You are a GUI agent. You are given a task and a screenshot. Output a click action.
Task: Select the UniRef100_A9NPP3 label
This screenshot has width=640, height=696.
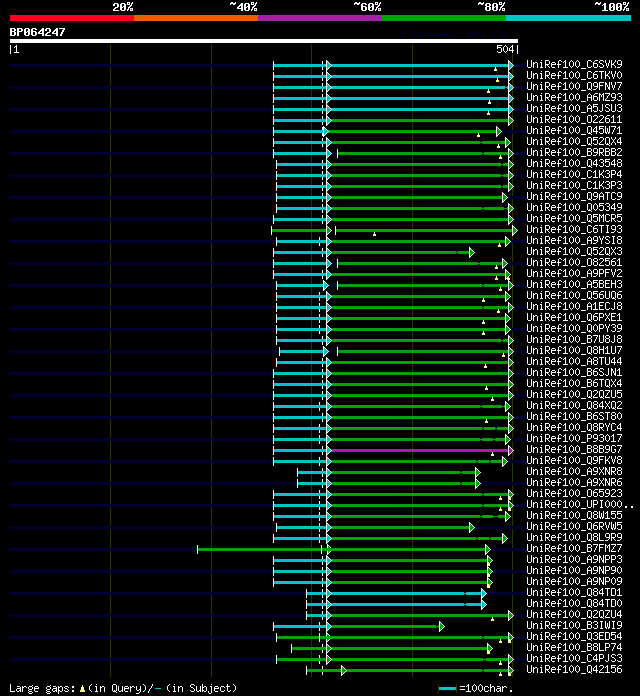(x=574, y=559)
